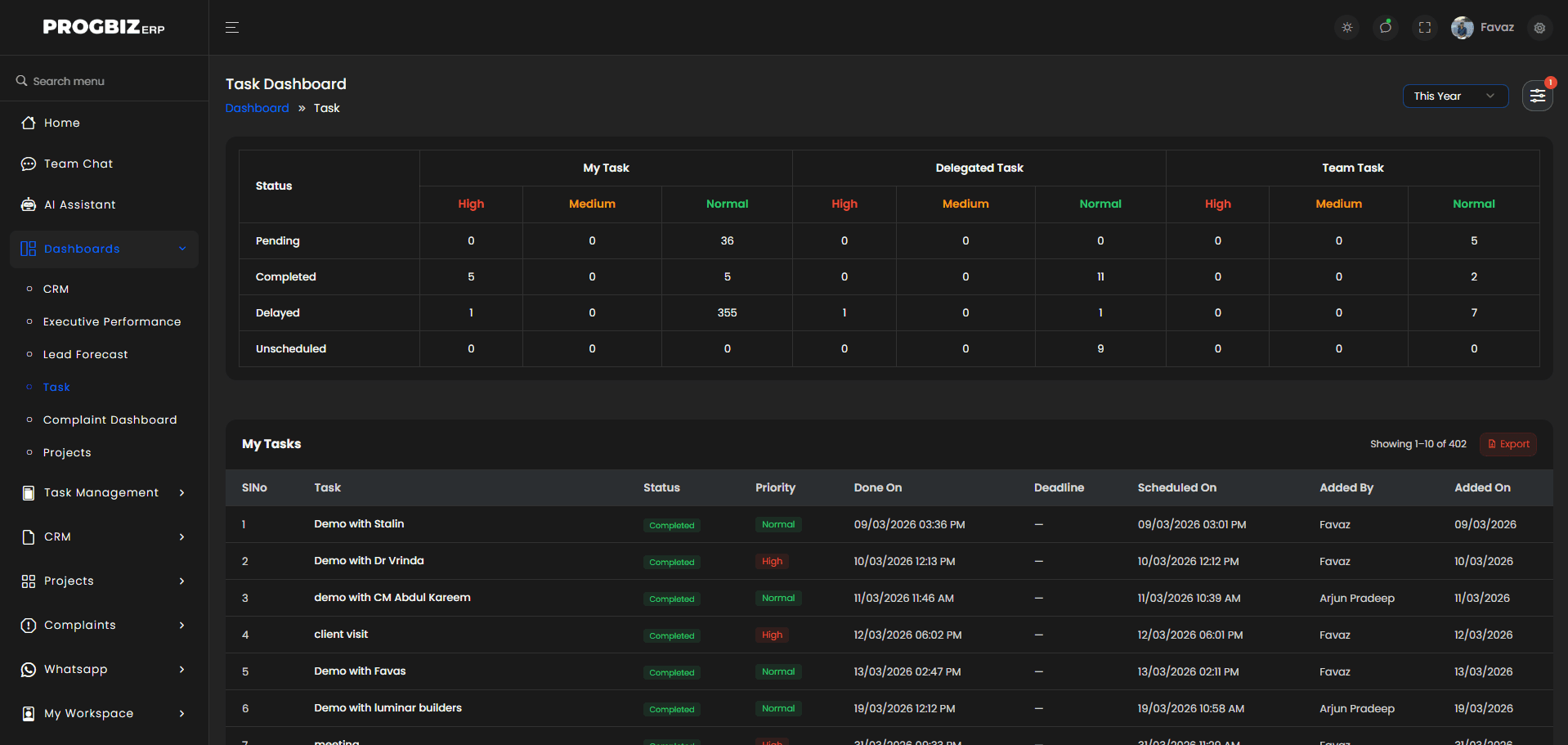This screenshot has width=1568, height=745.
Task: Open Team Chat from the sidebar
Action: [x=78, y=164]
